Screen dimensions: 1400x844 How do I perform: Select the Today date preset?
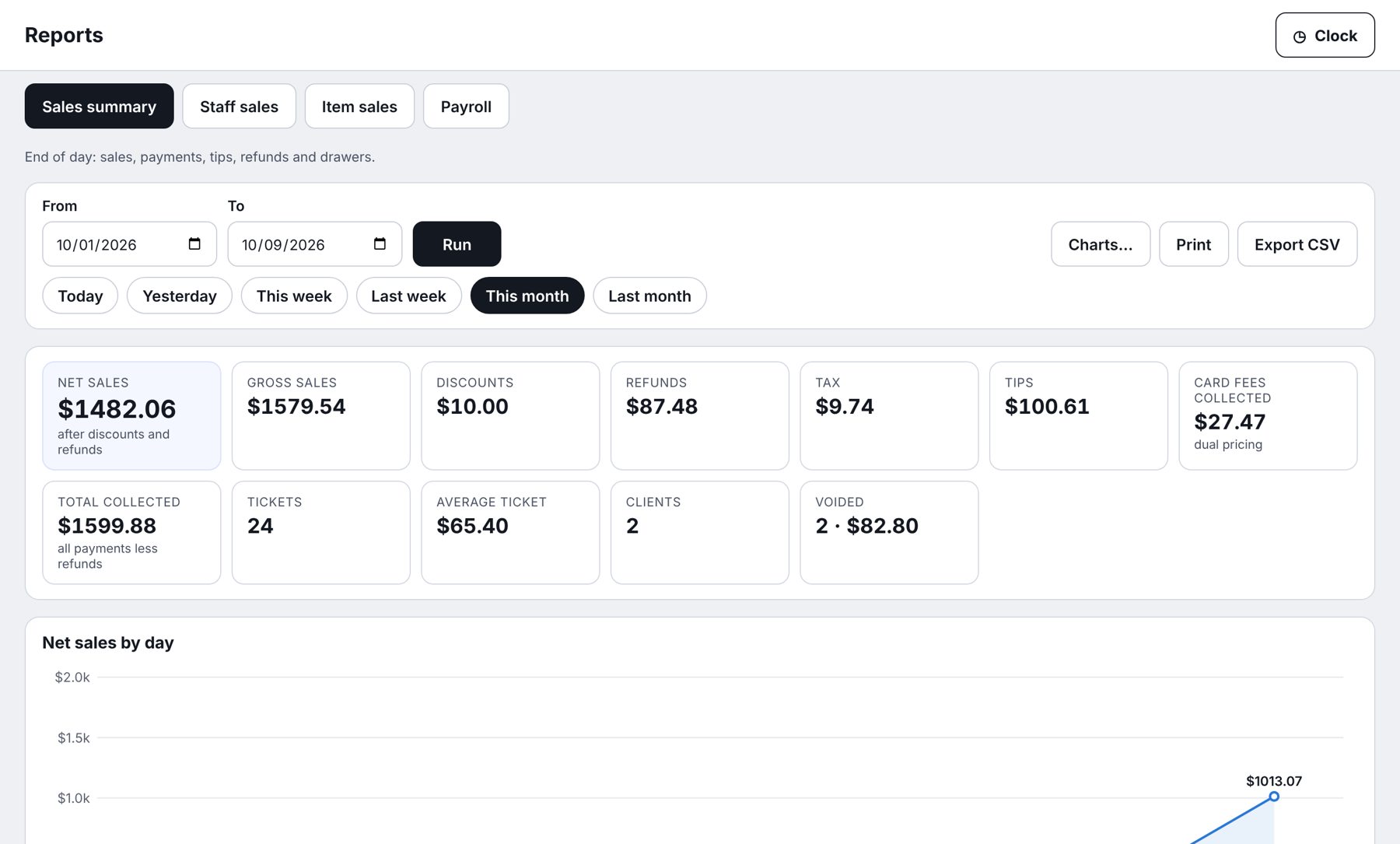point(80,296)
